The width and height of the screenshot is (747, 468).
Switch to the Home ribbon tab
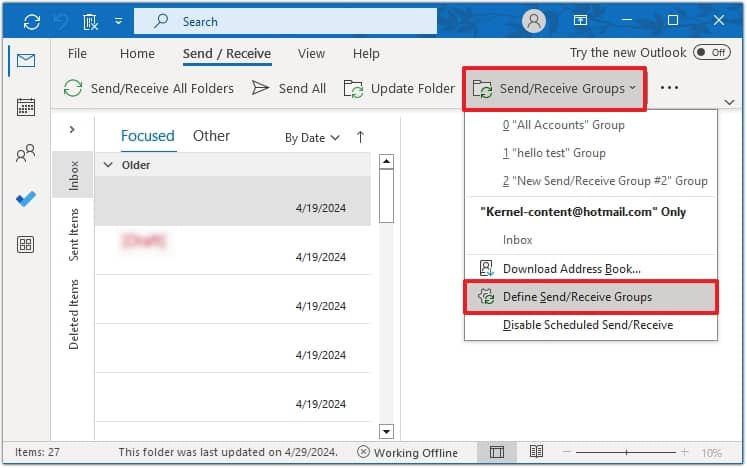click(x=137, y=53)
